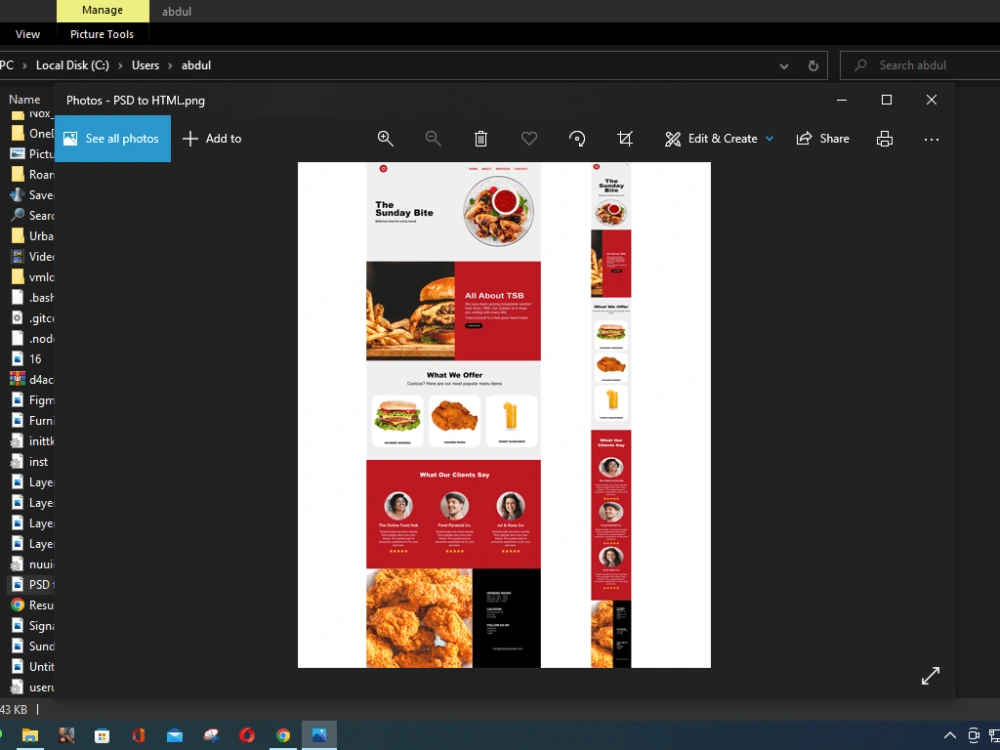
Task: Click the zoom out magnifier icon
Action: pos(433,138)
